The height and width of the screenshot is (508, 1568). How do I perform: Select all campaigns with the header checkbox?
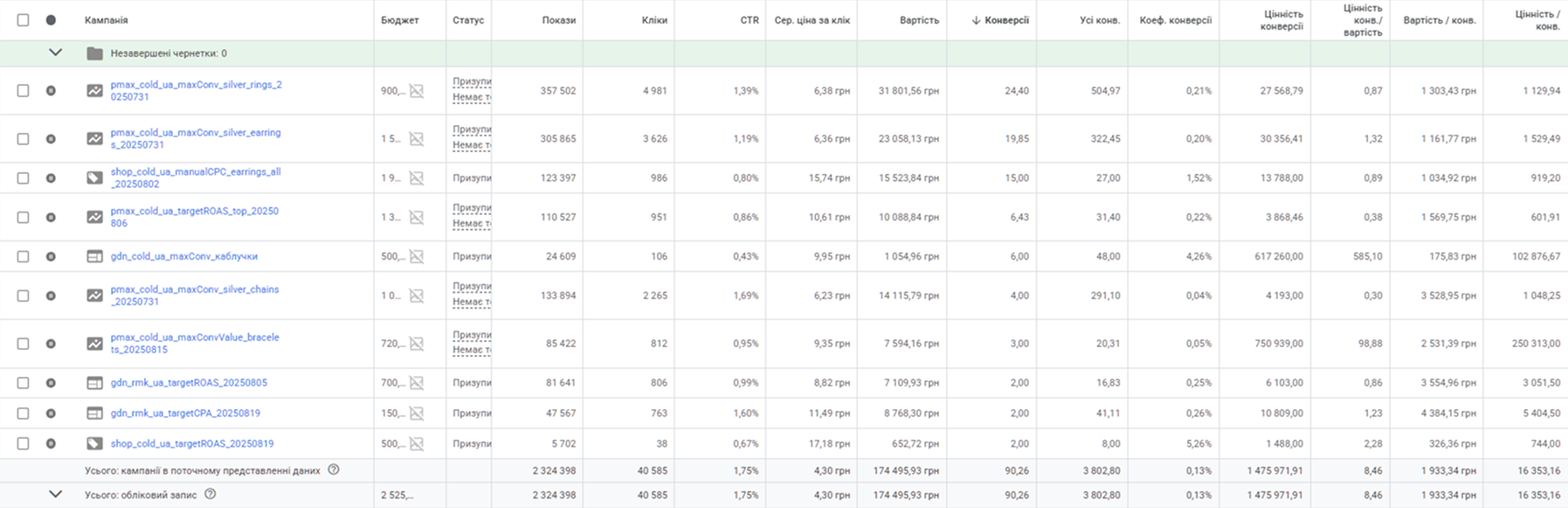tap(24, 20)
